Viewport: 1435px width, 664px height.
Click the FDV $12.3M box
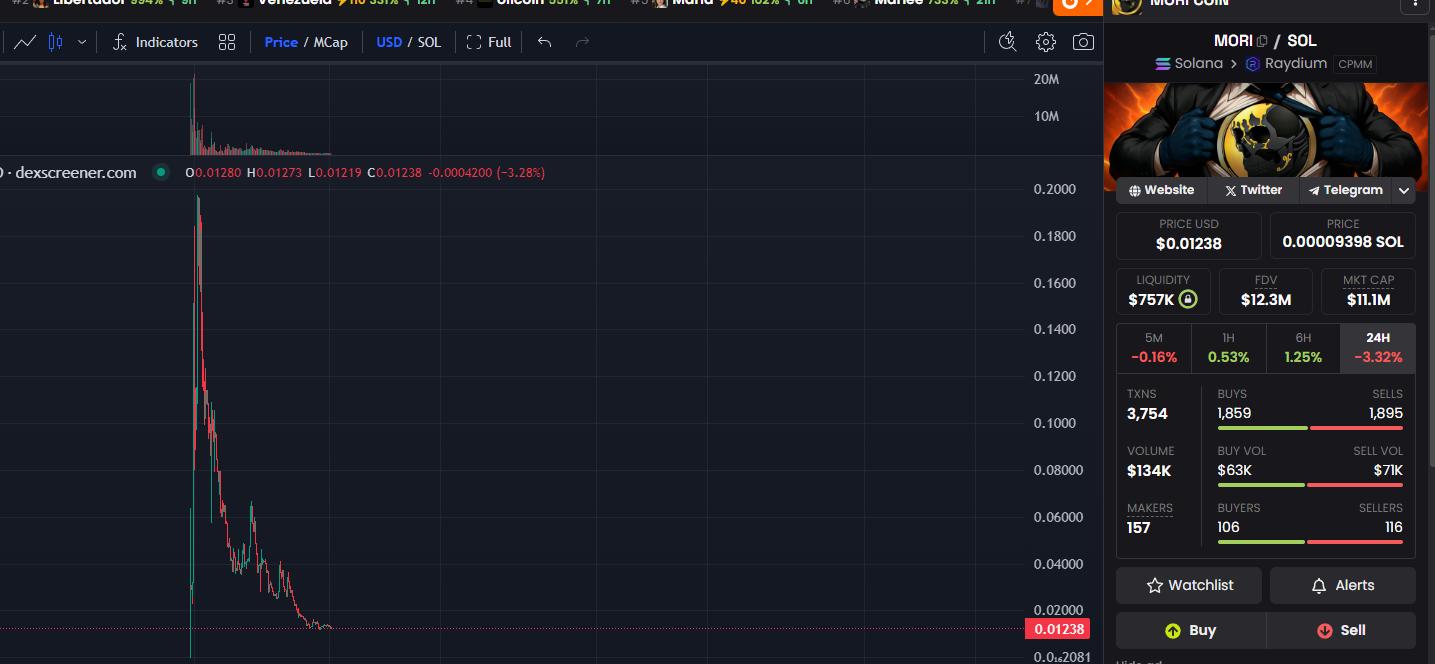click(x=1265, y=291)
